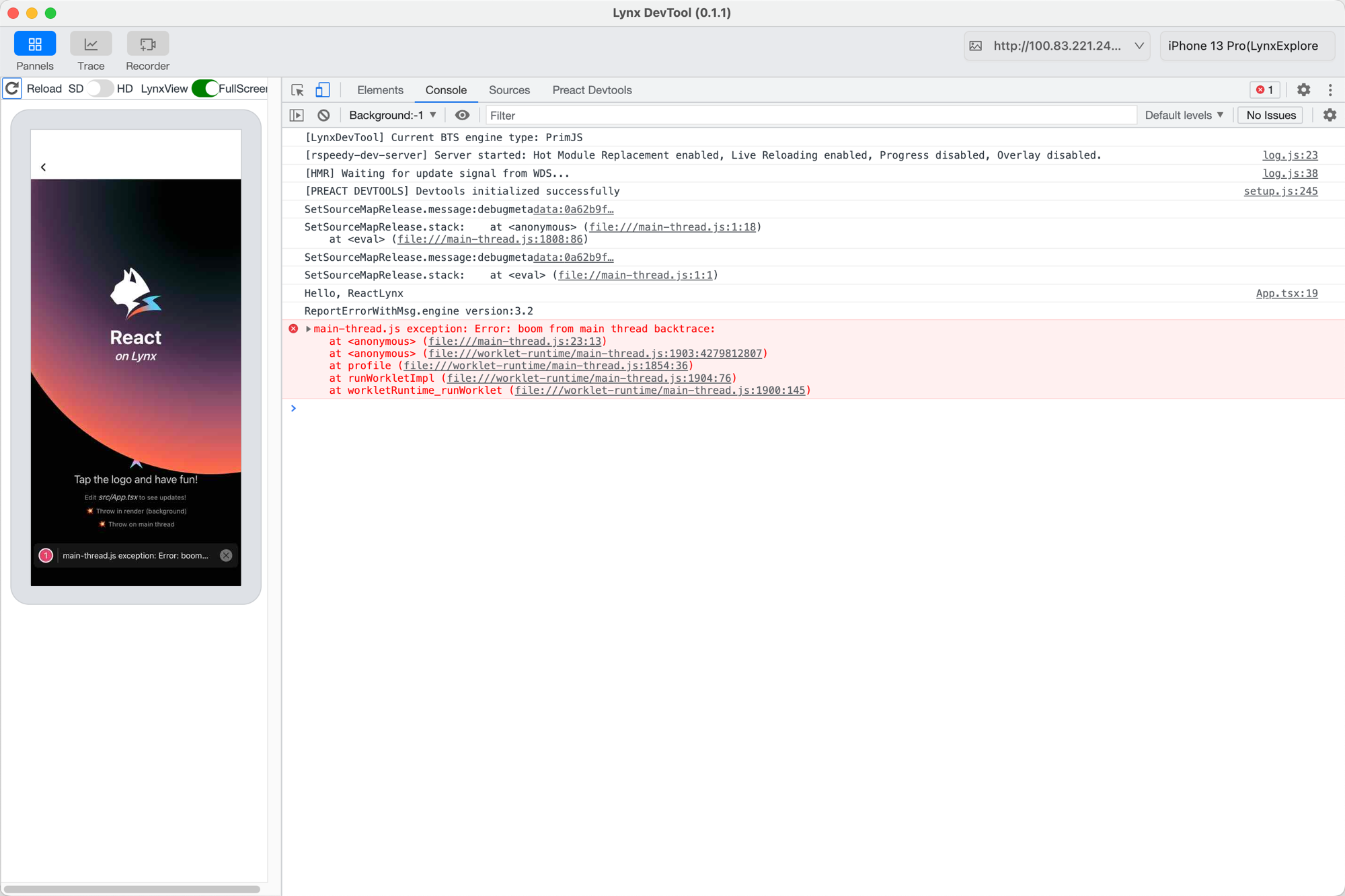This screenshot has width=1345, height=896.
Task: Click the console prompt input line
Action: point(814,409)
